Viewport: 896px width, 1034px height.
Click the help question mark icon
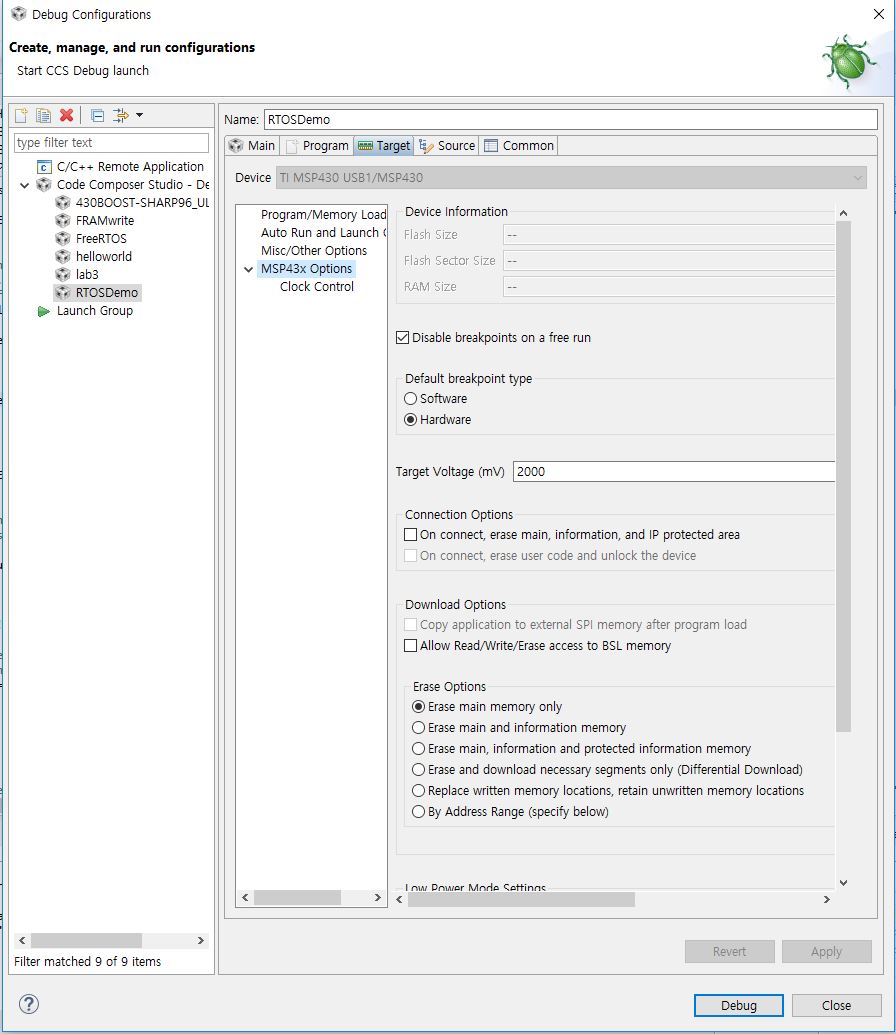pyautogui.click(x=29, y=1004)
